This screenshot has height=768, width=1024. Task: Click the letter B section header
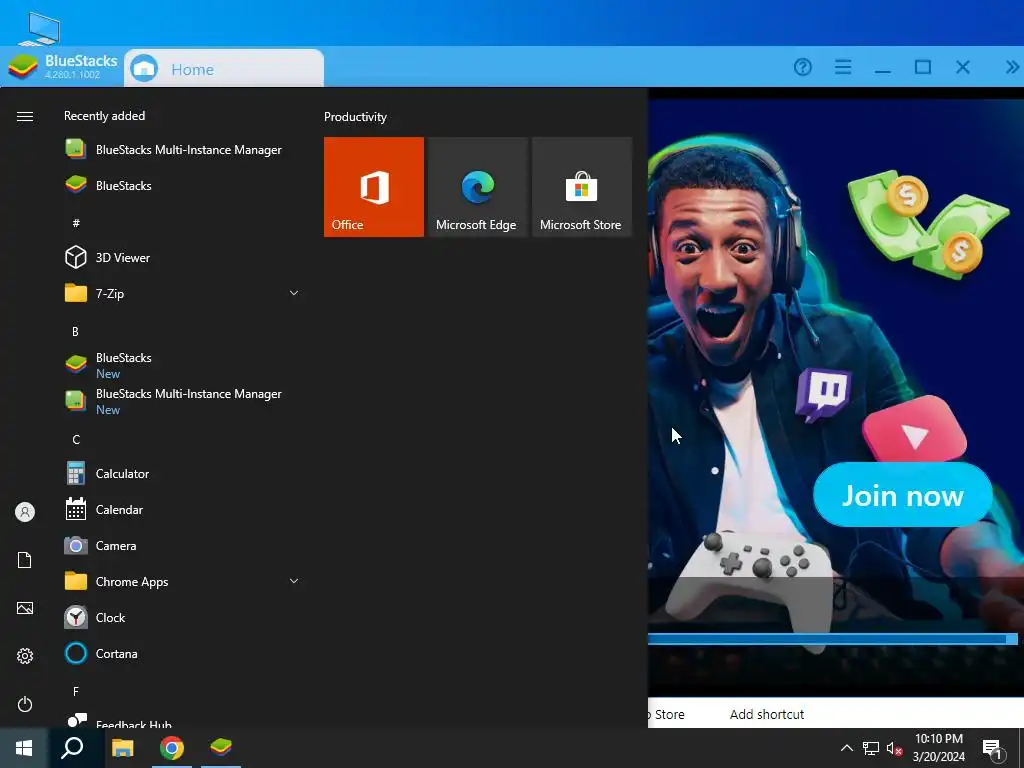point(75,332)
